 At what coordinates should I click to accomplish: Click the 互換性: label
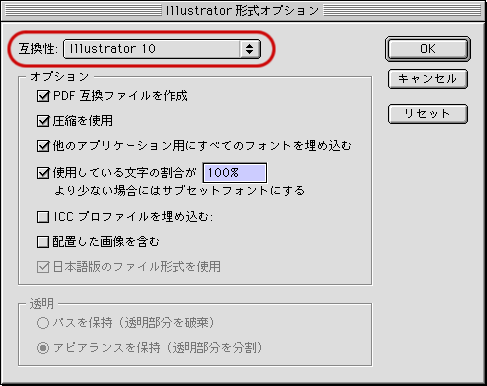pos(38,49)
